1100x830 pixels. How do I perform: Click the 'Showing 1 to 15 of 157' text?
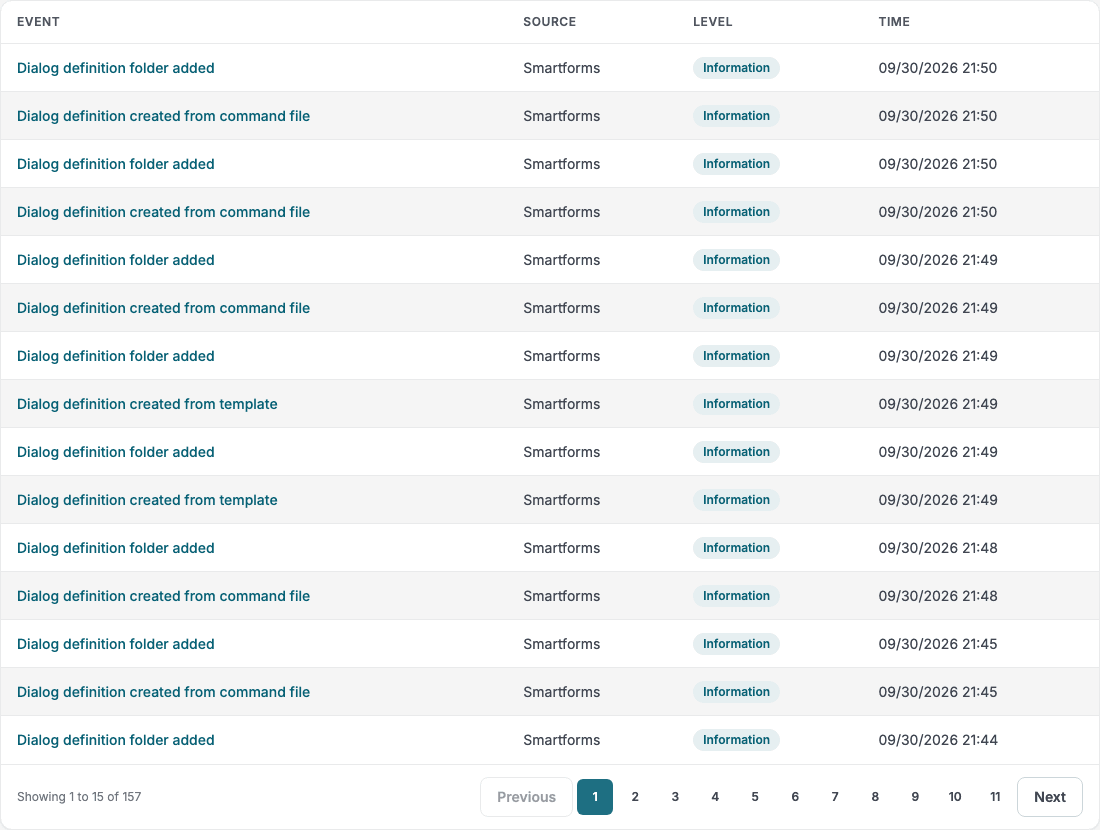tap(79, 796)
